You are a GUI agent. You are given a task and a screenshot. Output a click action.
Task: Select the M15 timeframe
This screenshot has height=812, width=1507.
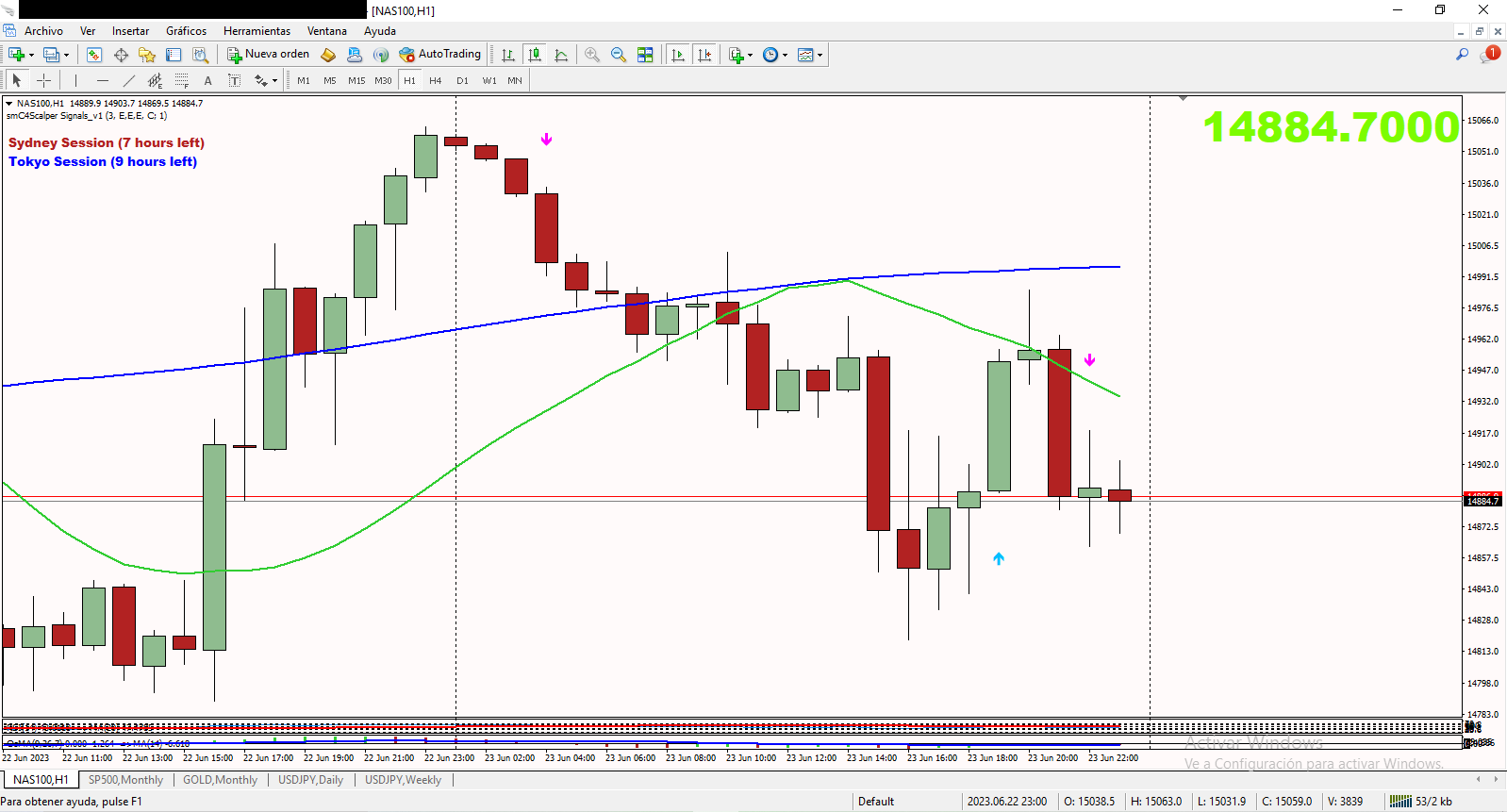356,80
